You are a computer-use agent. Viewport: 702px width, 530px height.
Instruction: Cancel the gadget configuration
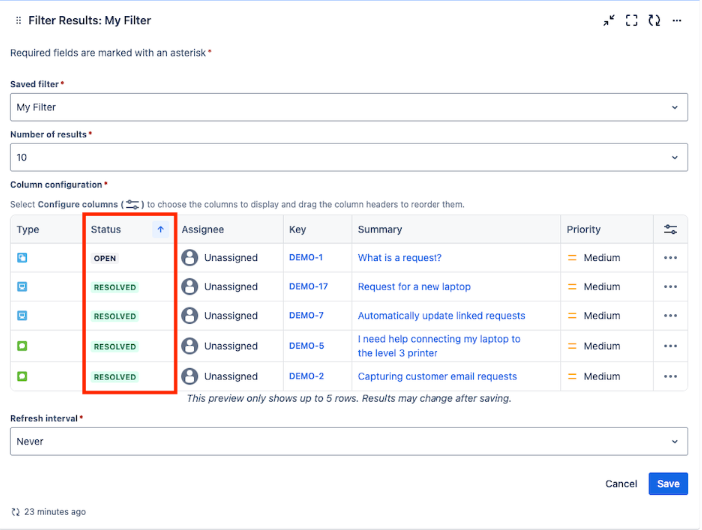[x=621, y=484]
